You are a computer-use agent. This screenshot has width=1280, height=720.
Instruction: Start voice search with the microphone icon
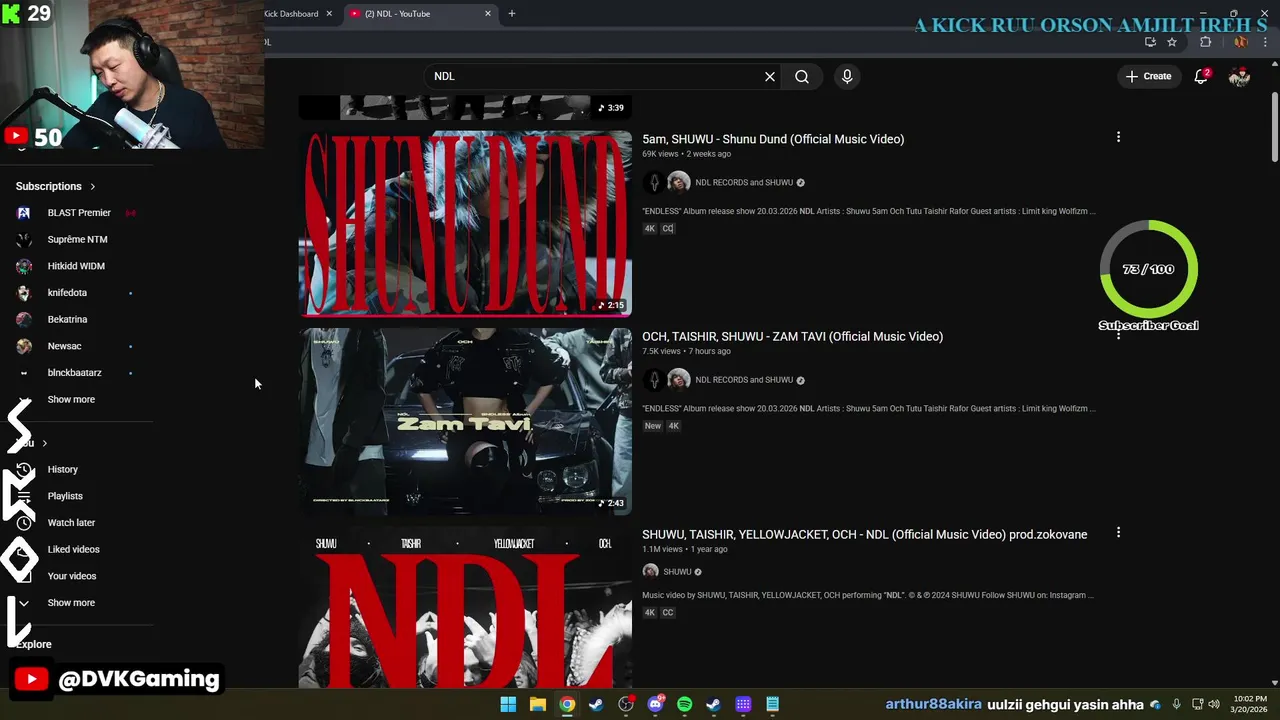point(847,76)
